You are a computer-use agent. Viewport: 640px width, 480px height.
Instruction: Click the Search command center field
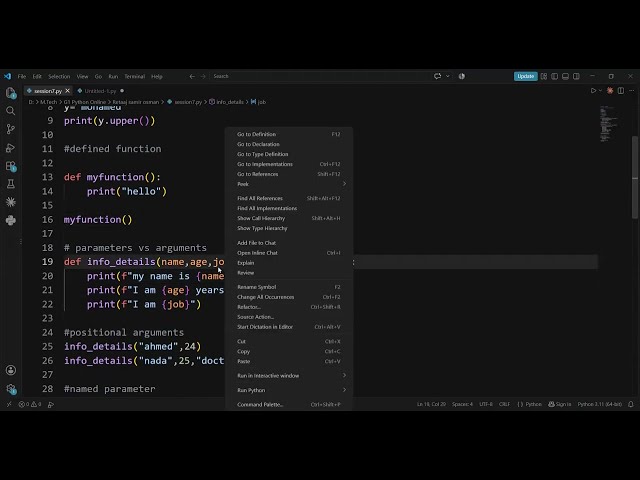point(320,76)
